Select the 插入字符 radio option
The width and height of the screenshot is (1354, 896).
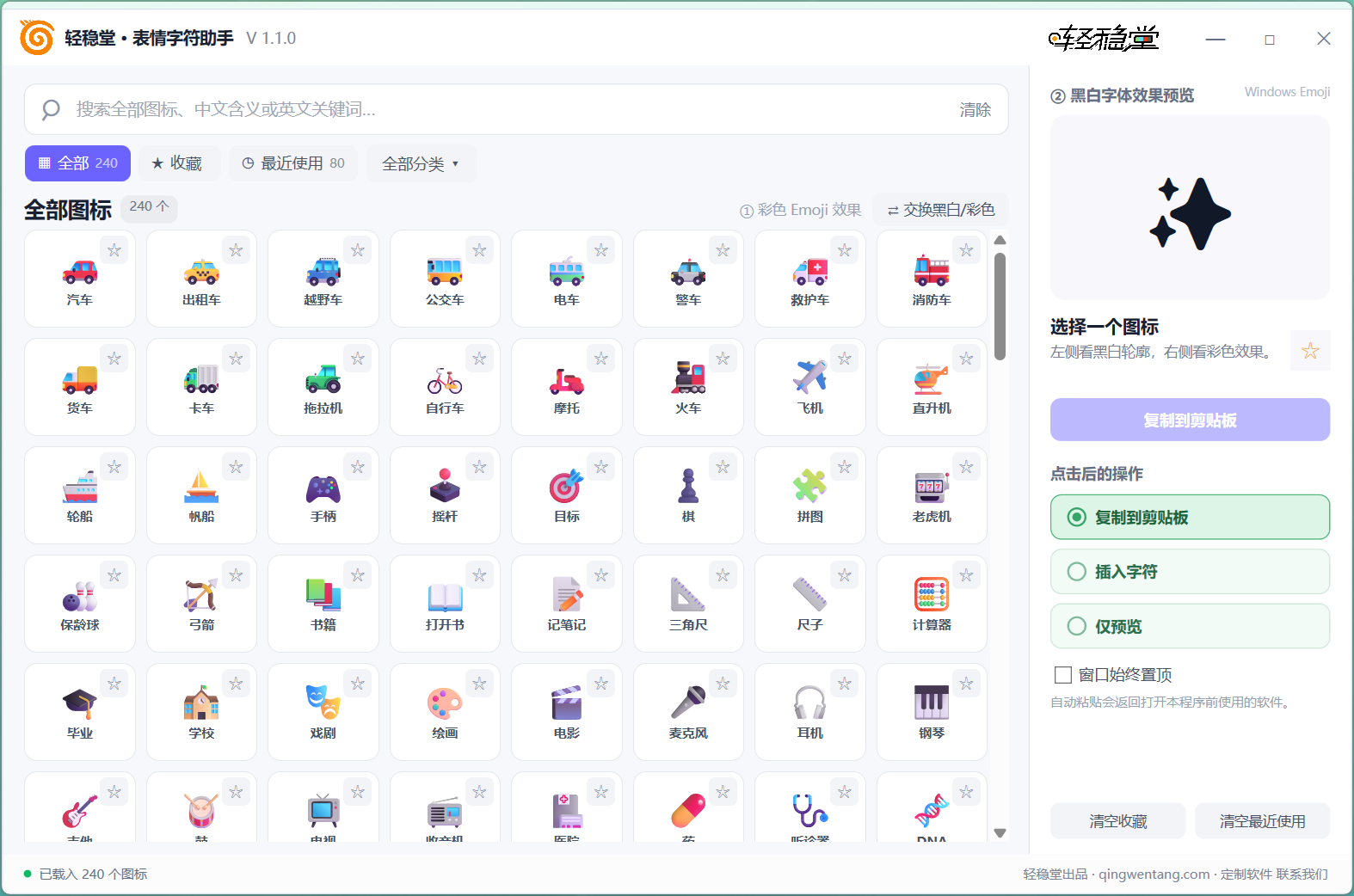point(1190,572)
